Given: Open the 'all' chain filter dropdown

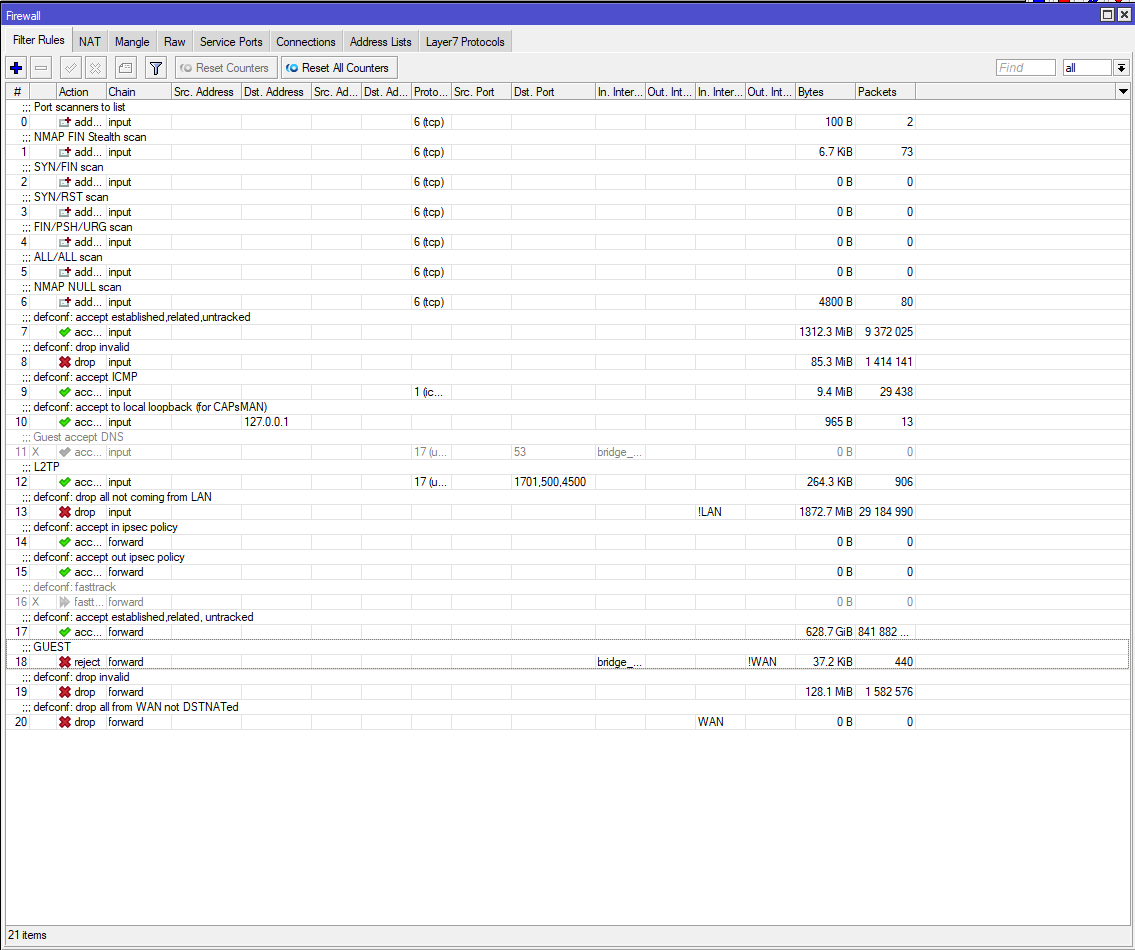Looking at the screenshot, I should point(1121,68).
